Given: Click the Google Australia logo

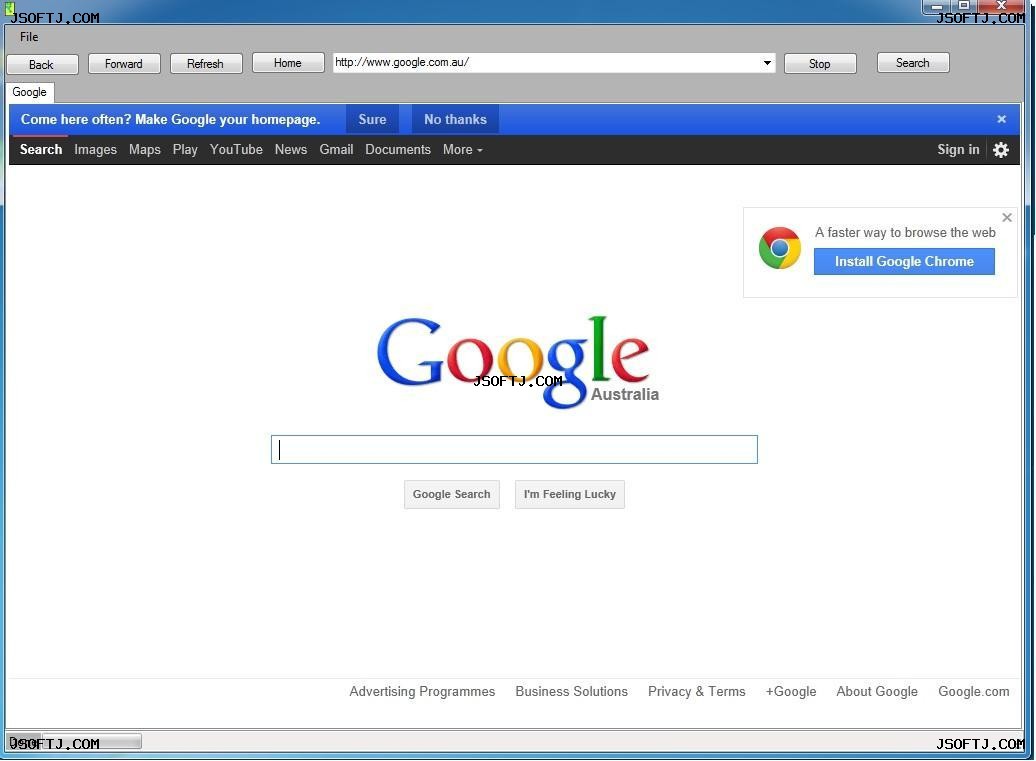Looking at the screenshot, I should pyautogui.click(x=518, y=361).
